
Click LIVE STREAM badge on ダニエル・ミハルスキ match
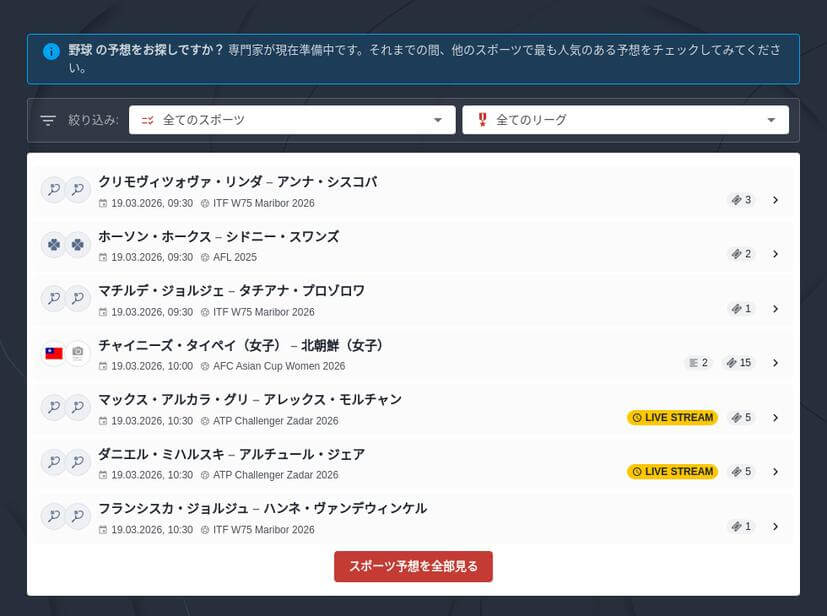[x=672, y=471]
